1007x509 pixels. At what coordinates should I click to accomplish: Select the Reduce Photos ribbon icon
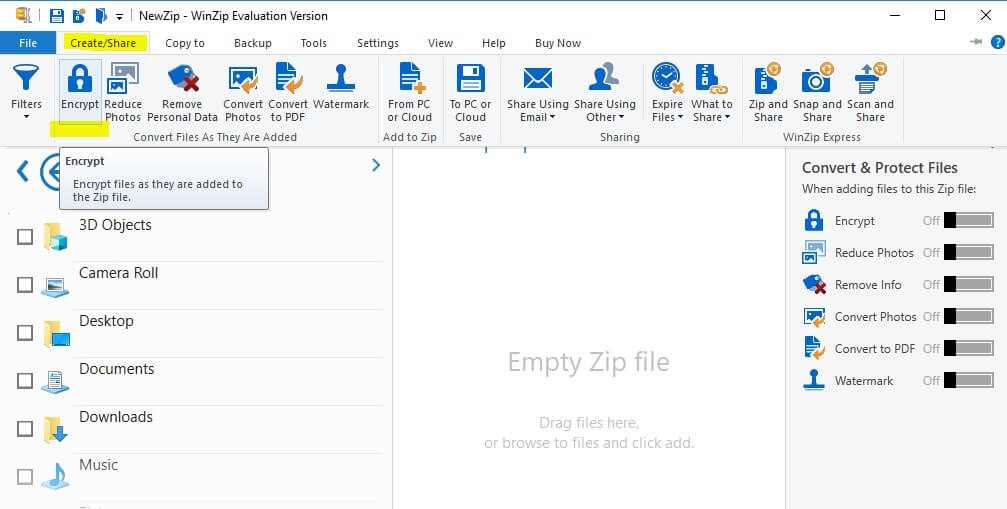click(122, 78)
